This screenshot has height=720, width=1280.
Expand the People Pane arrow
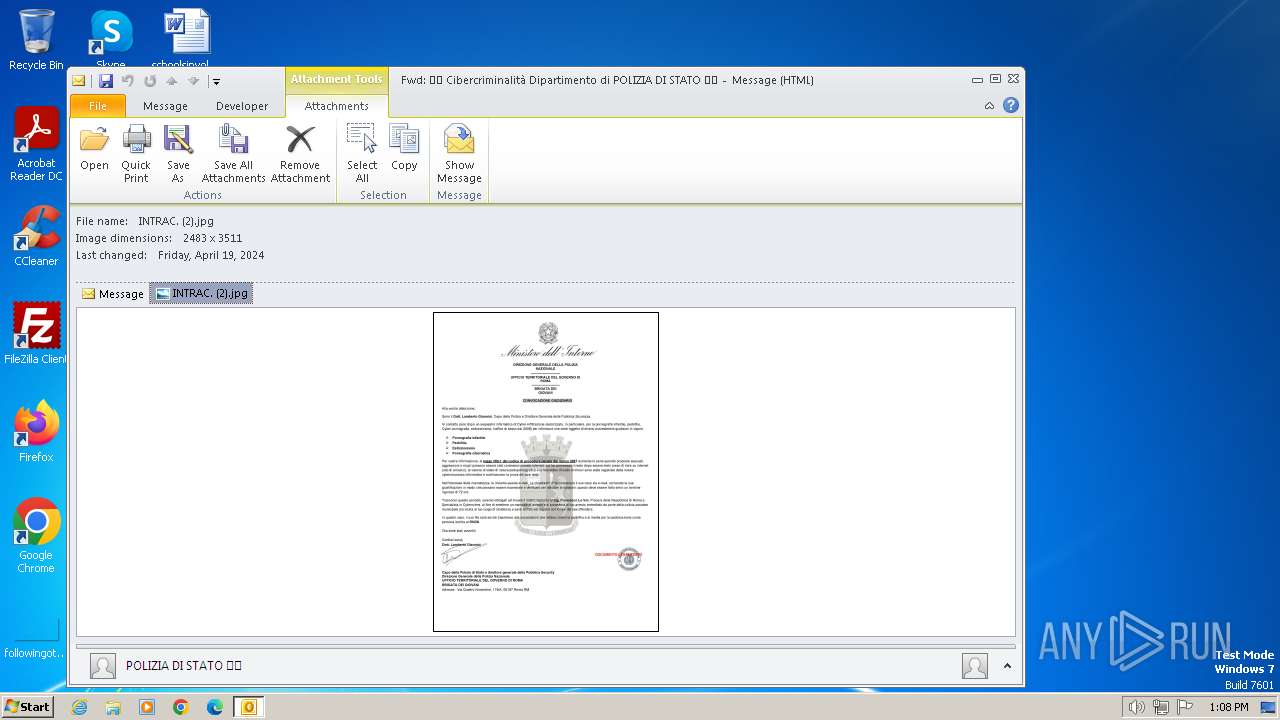tap(1007, 666)
